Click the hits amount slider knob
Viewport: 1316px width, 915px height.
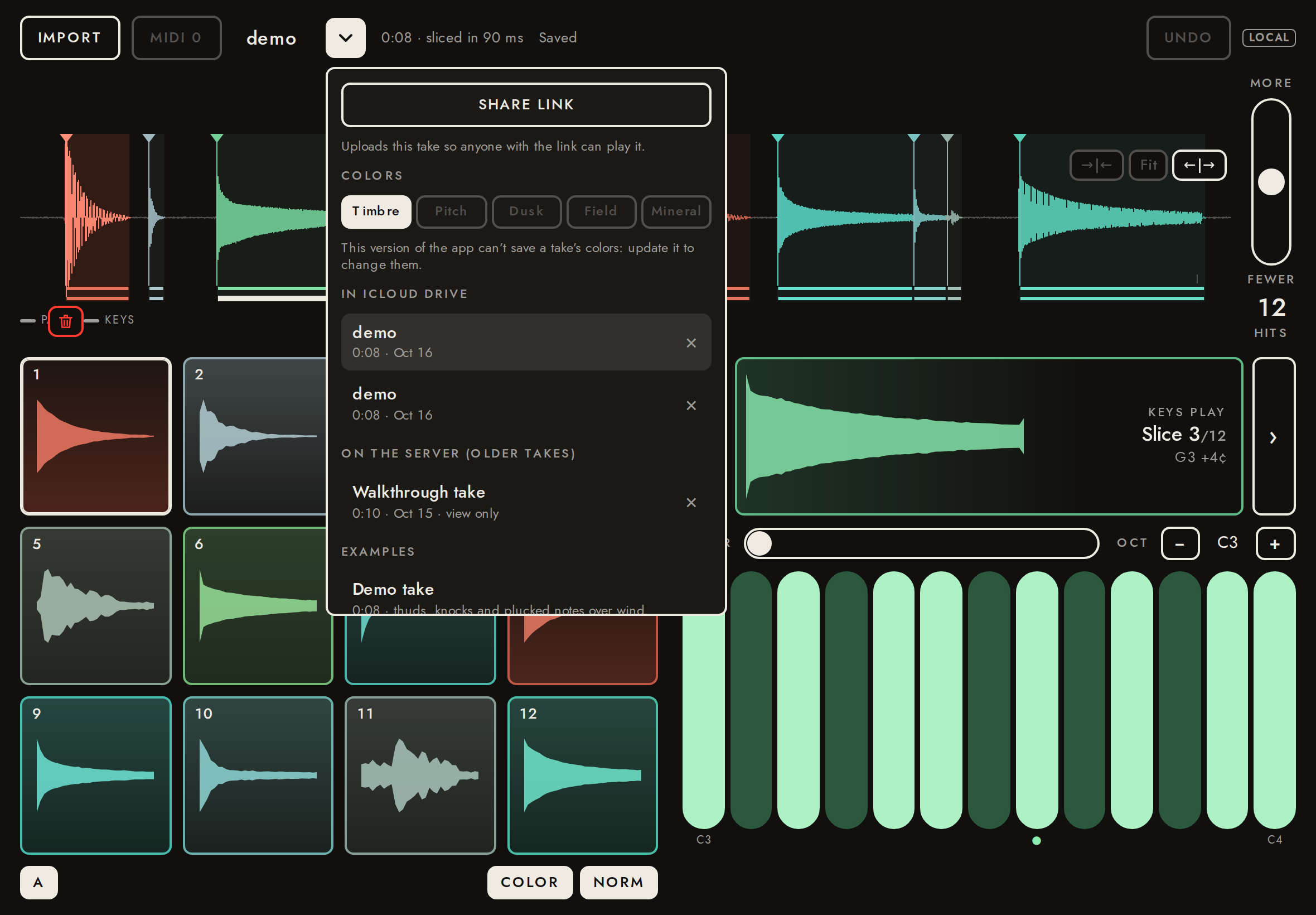[x=1271, y=182]
